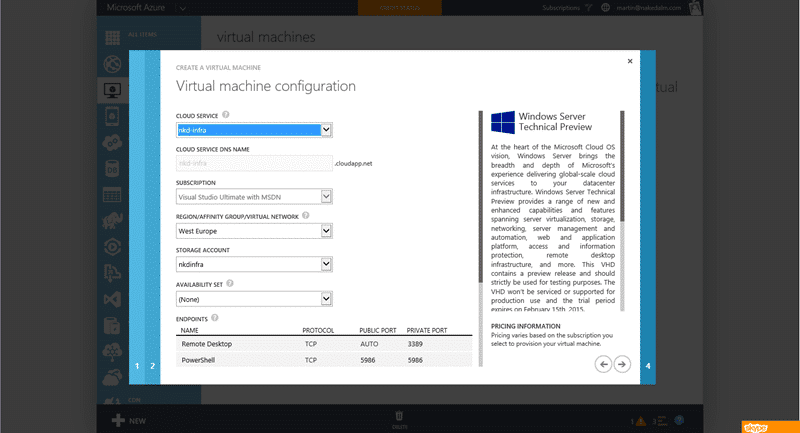Click NAME column header in endpoints table
This screenshot has width=800, height=433.
[189, 330]
